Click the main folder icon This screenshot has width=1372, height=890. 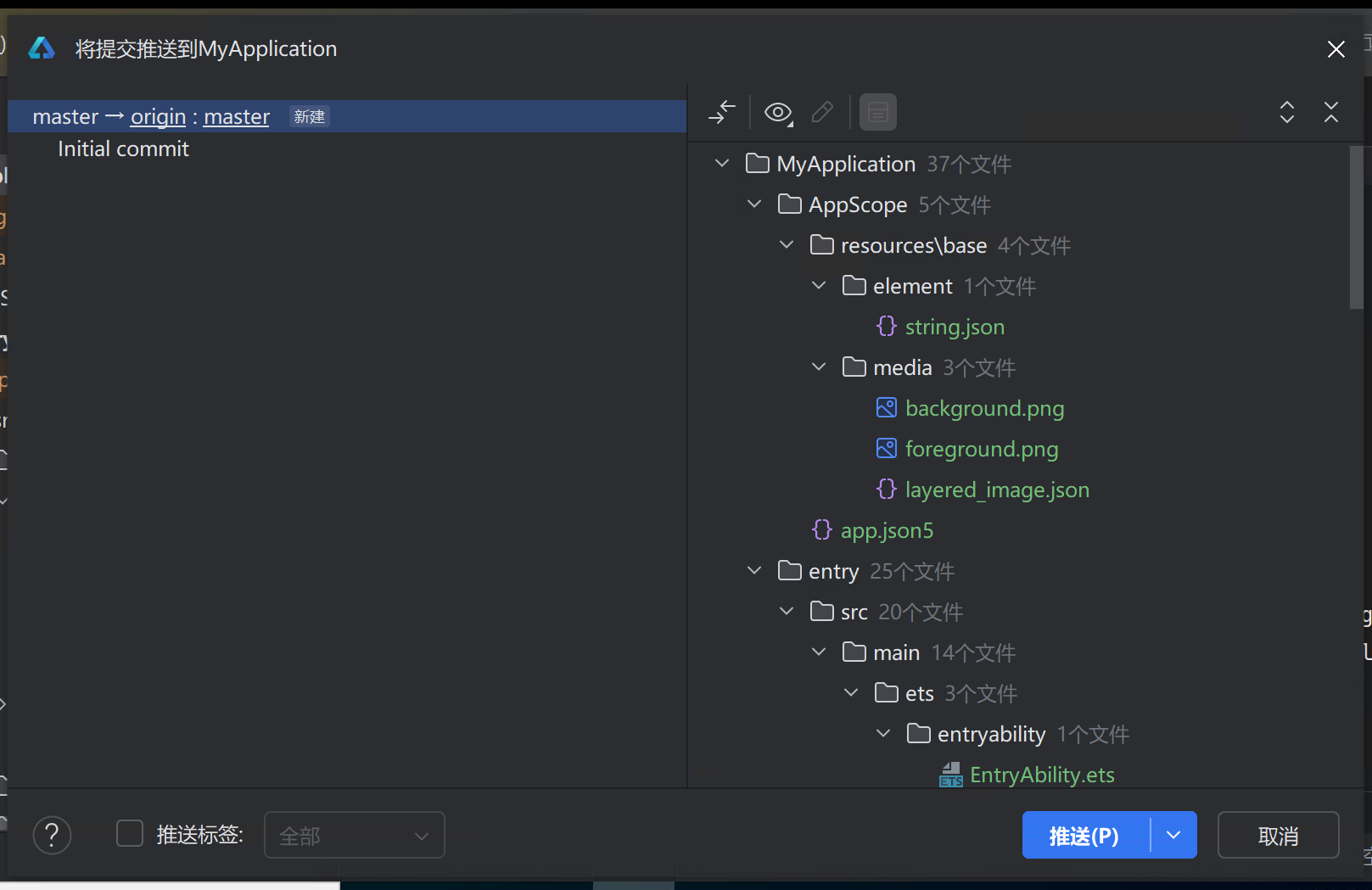tap(854, 652)
